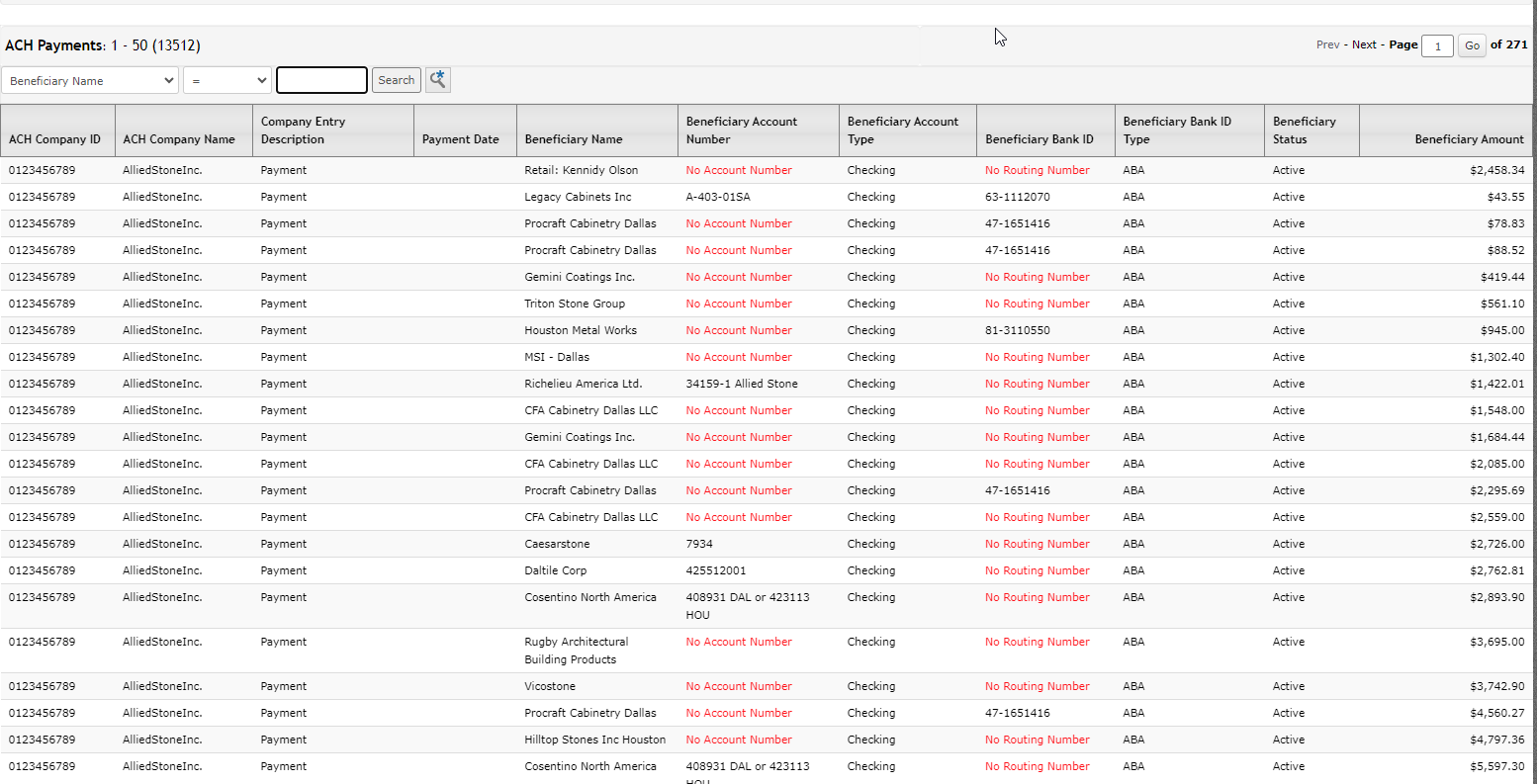
Task: Click the amount $2,726.00
Action: click(1497, 544)
